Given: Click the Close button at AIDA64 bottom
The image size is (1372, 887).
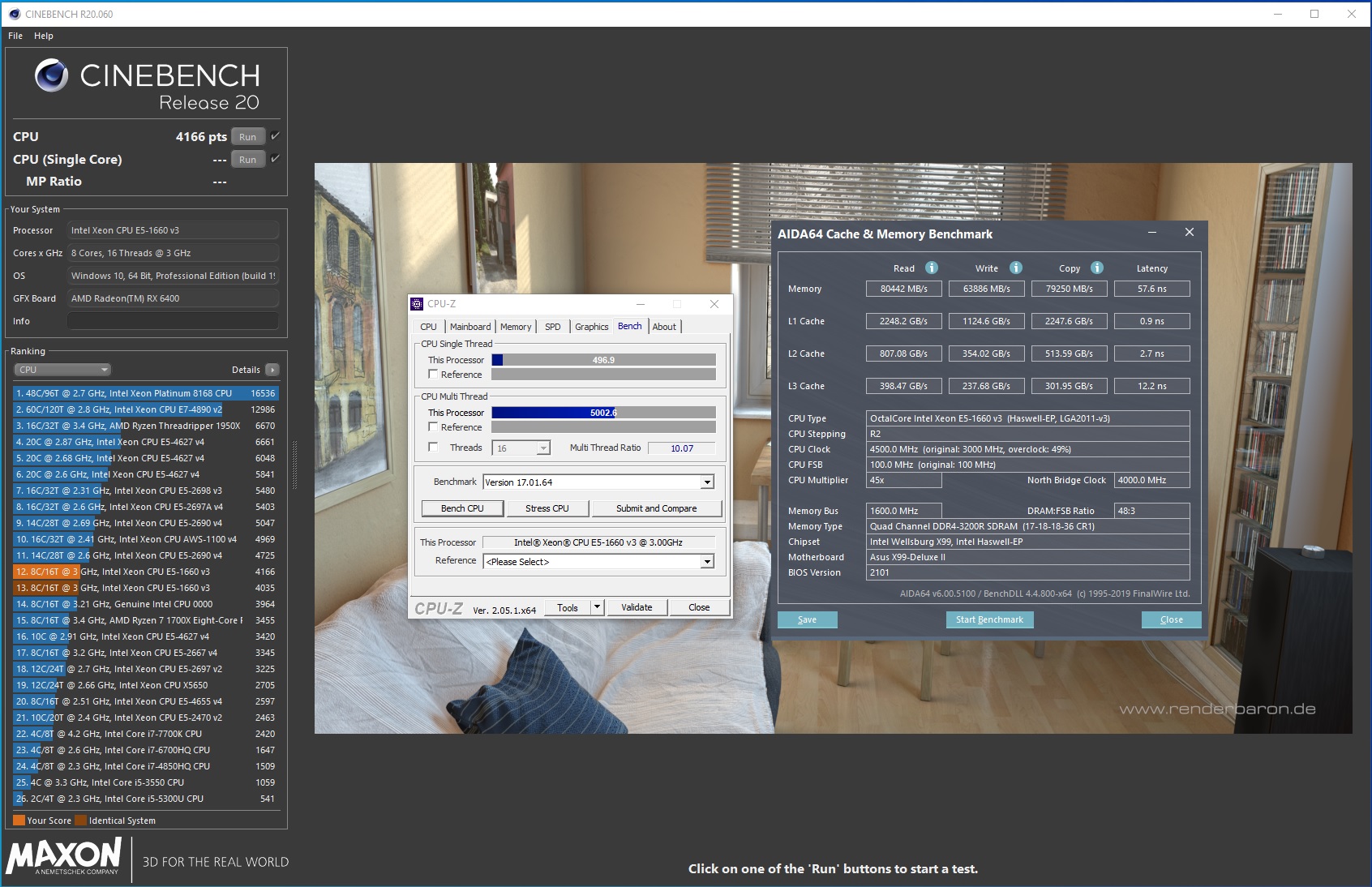Looking at the screenshot, I should tap(1172, 619).
